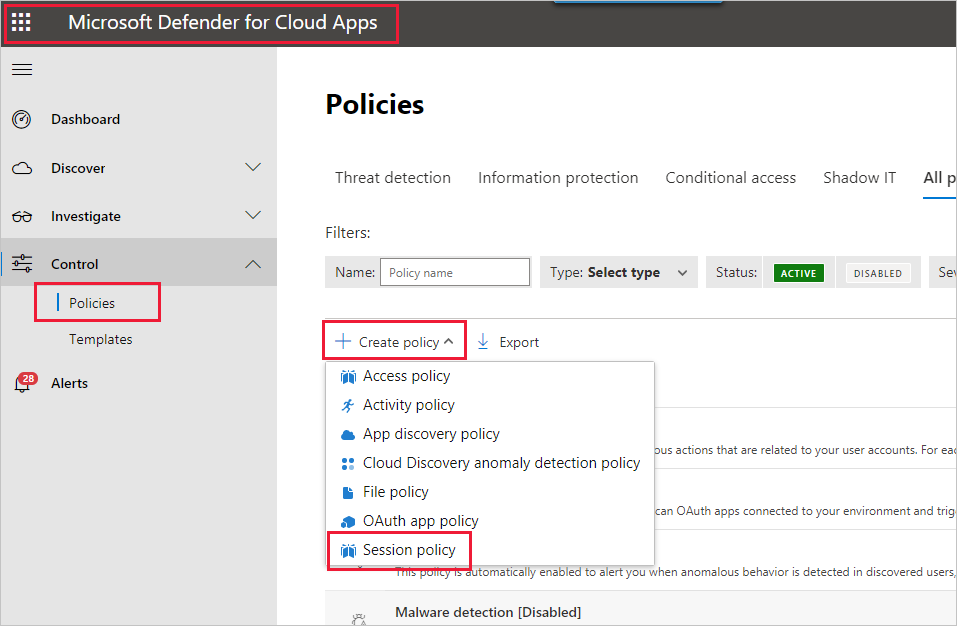Toggle the DISABLED status filter
This screenshot has width=957, height=626.
[x=877, y=273]
